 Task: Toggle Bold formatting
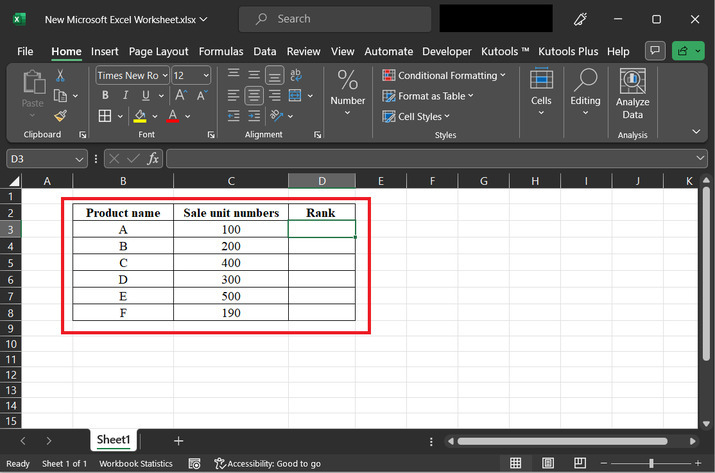point(105,96)
